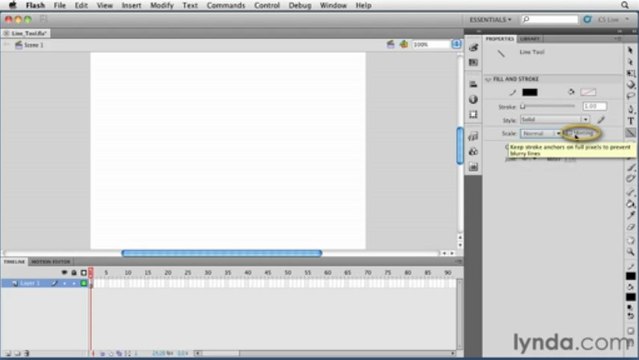Select the Text tool
639x360 pixels.
[630, 121]
